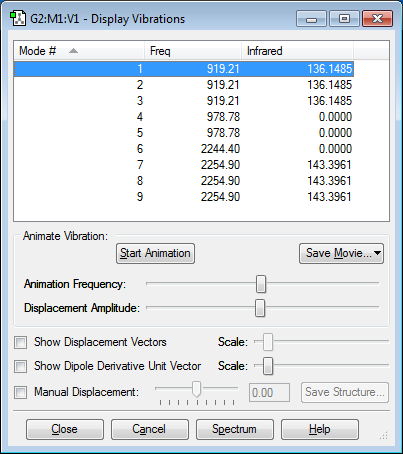Click the Displacement Amplitude slider handle

260,308
